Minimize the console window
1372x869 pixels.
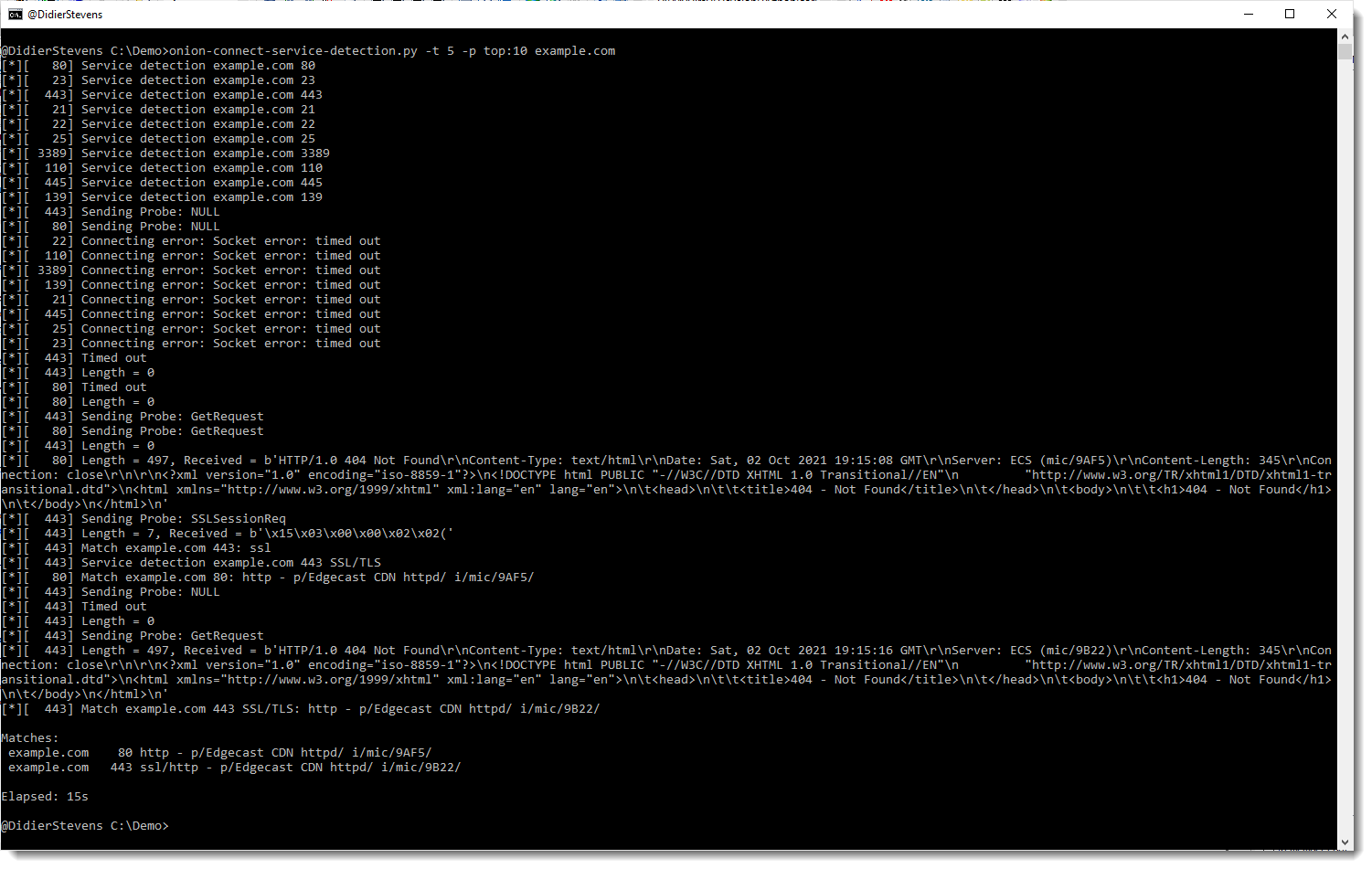tap(1249, 15)
